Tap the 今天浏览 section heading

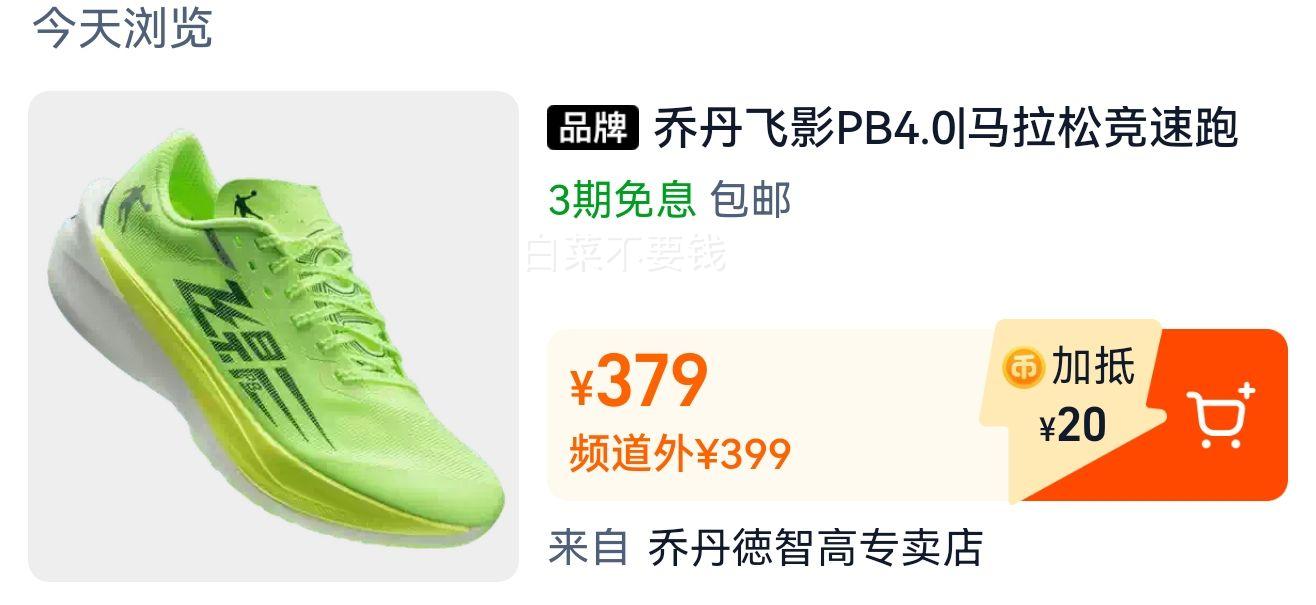(x=122, y=28)
